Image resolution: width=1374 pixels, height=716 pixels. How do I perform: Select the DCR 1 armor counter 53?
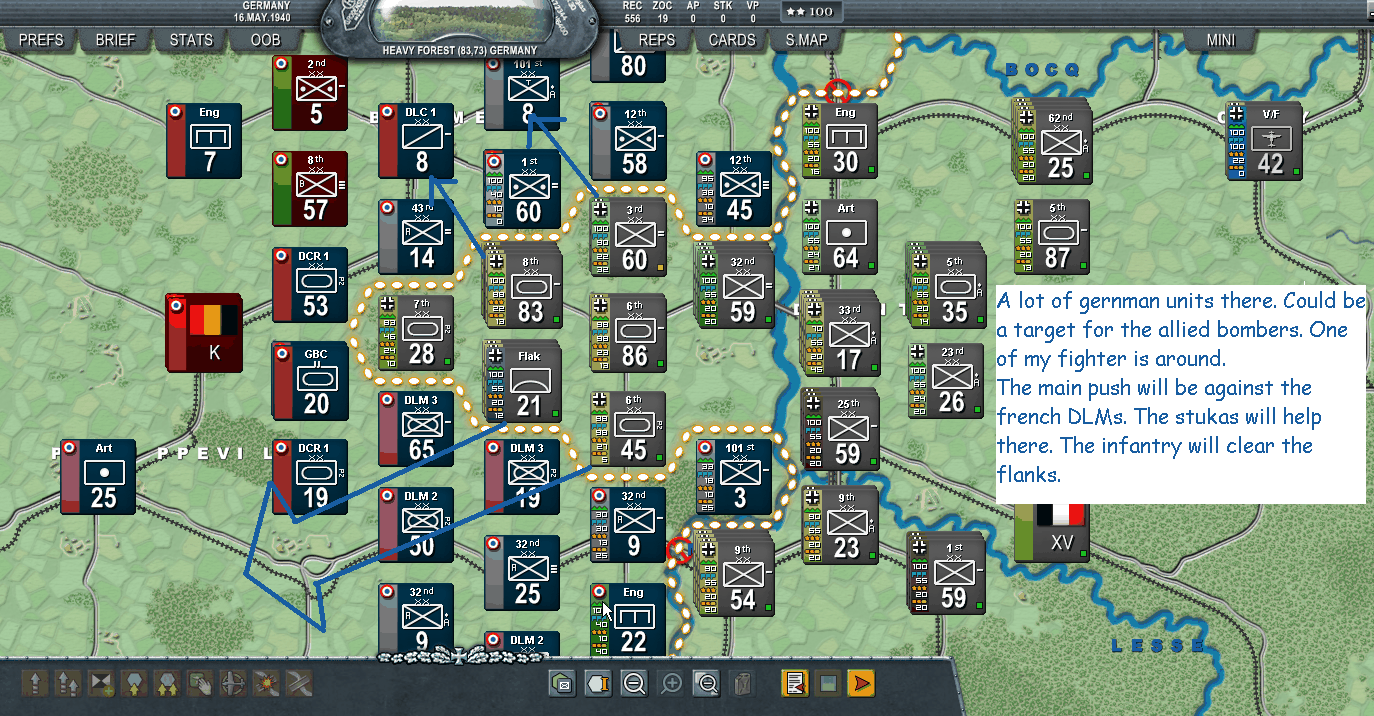(310, 285)
